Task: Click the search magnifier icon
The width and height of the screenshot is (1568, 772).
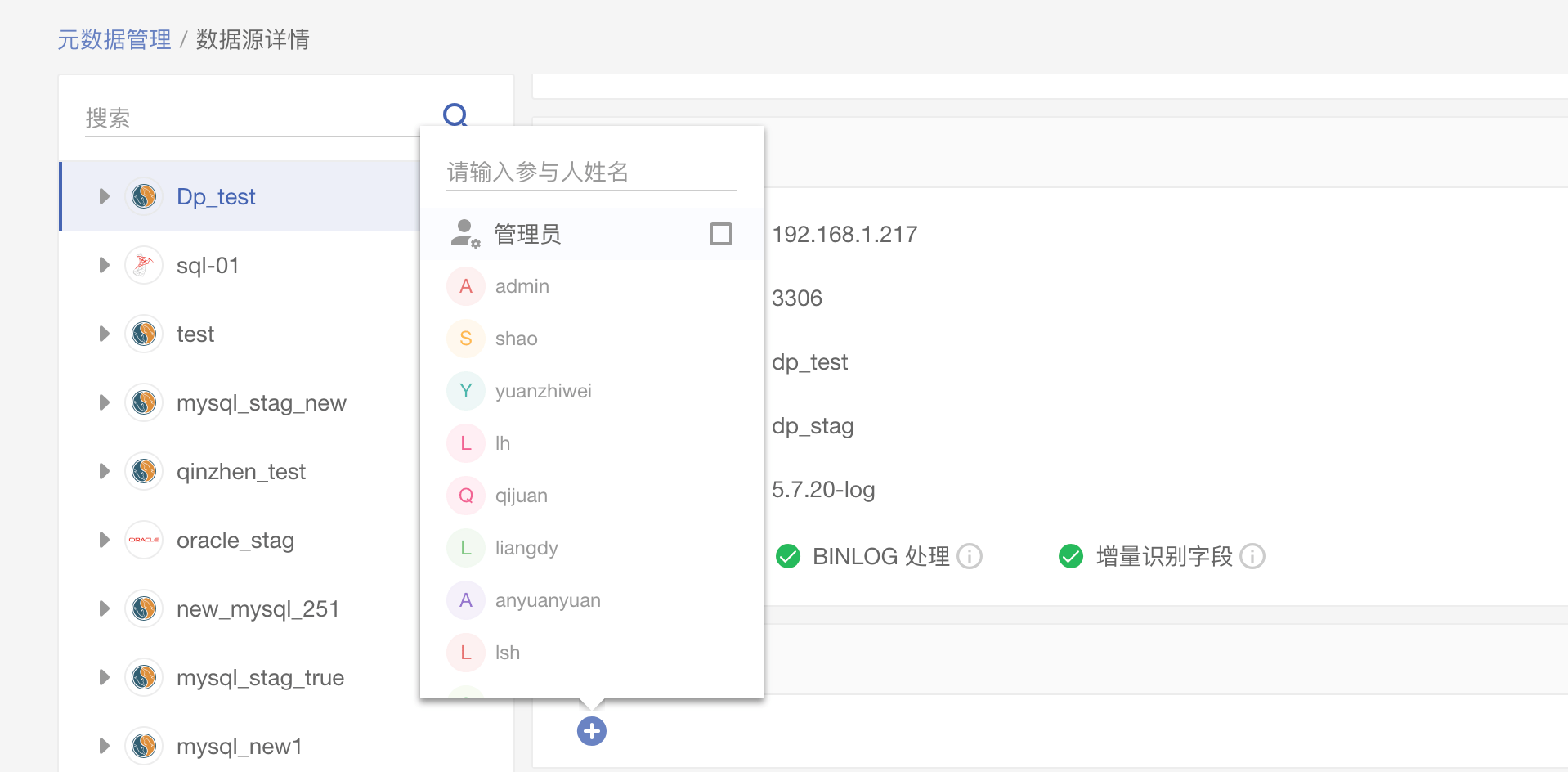Action: coord(455,115)
